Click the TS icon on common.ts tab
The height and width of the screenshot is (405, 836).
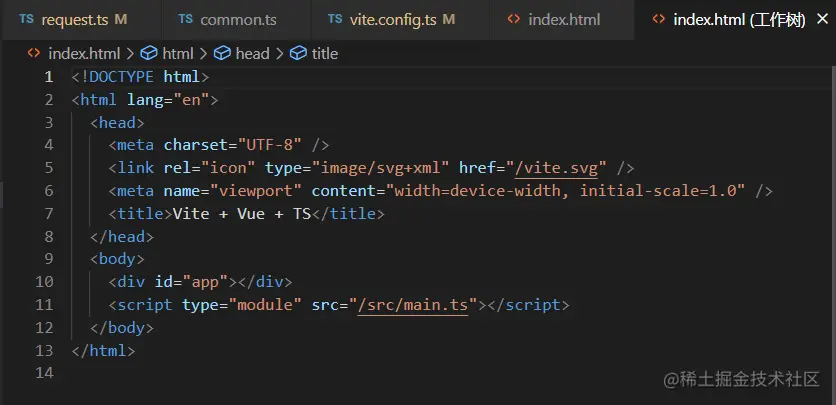186,19
